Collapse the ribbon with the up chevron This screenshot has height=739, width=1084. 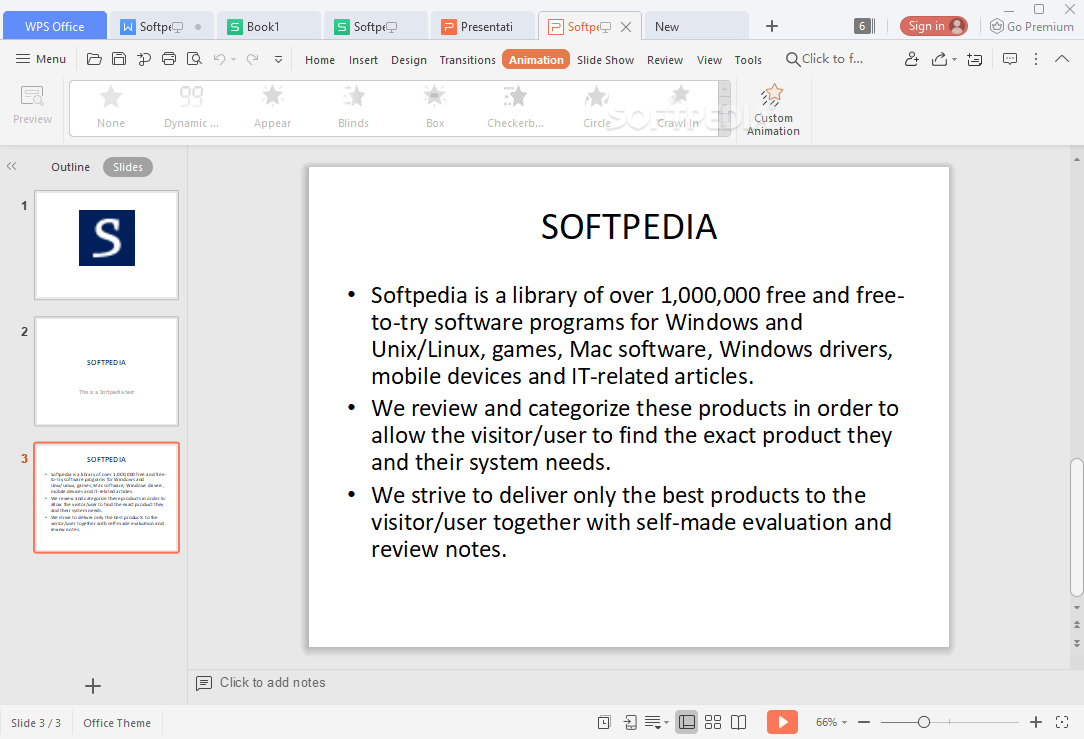1062,59
